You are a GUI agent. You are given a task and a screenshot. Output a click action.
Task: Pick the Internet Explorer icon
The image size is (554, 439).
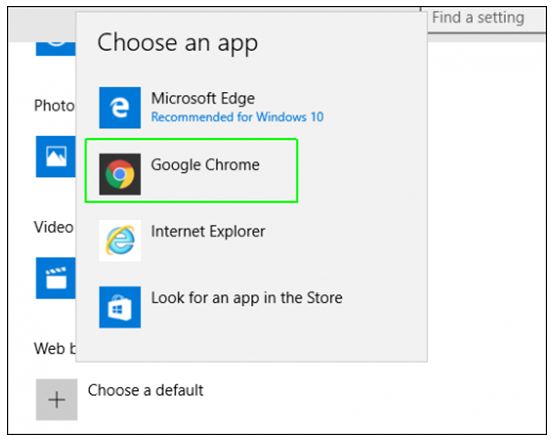pos(120,241)
